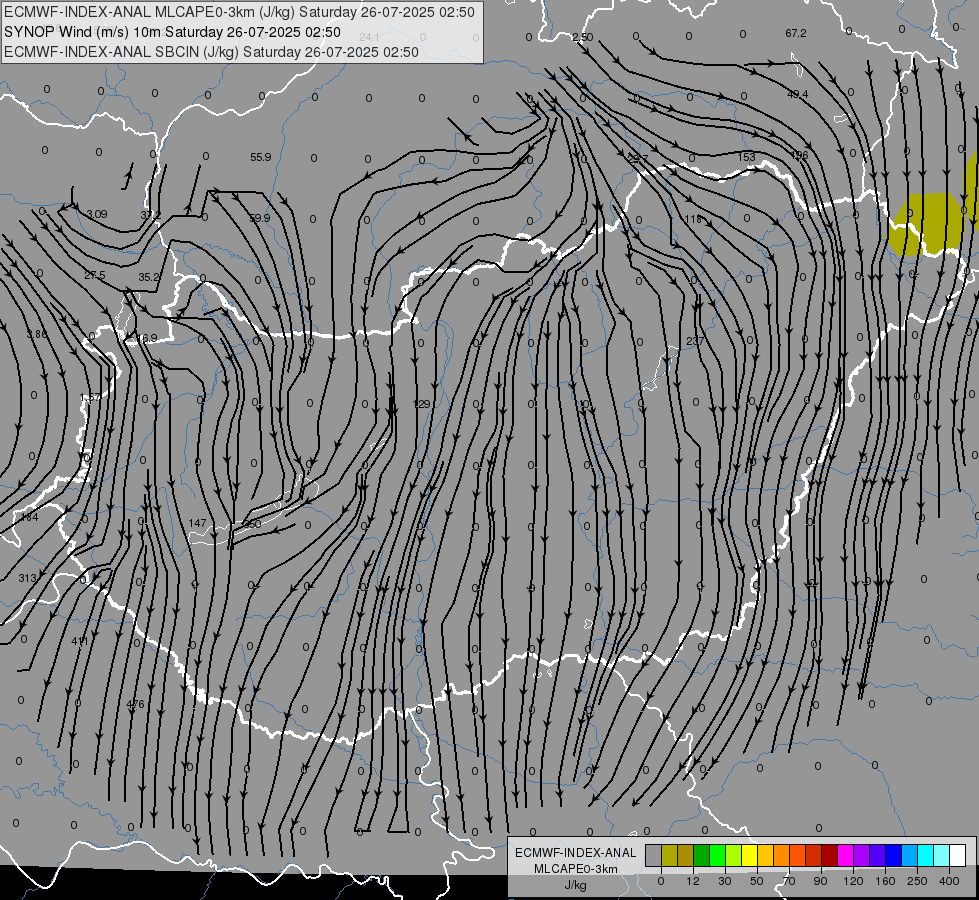The image size is (979, 900).
Task: Click the cyan legend swatch
Action: pyautogui.click(x=926, y=855)
